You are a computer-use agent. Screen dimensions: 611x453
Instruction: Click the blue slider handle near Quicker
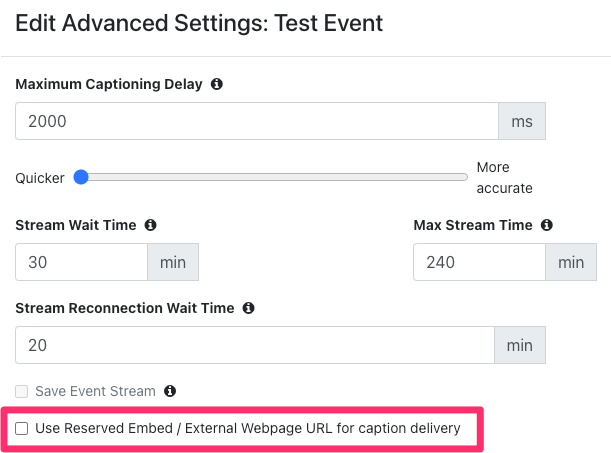[x=81, y=177]
